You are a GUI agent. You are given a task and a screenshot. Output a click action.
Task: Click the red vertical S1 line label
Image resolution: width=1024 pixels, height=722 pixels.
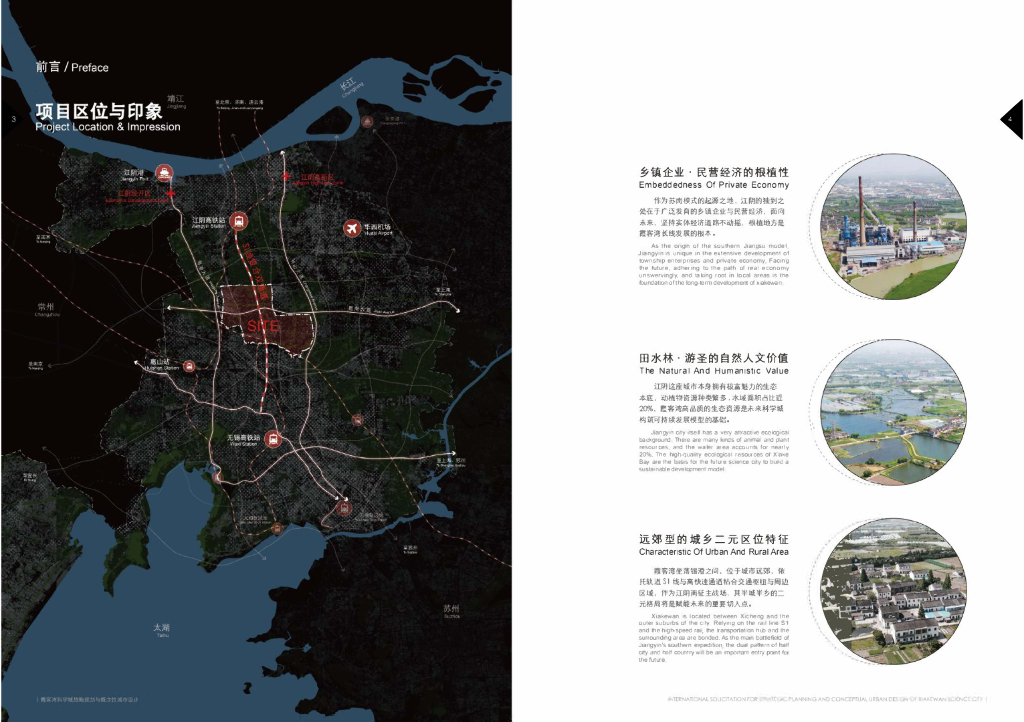[x=255, y=272]
